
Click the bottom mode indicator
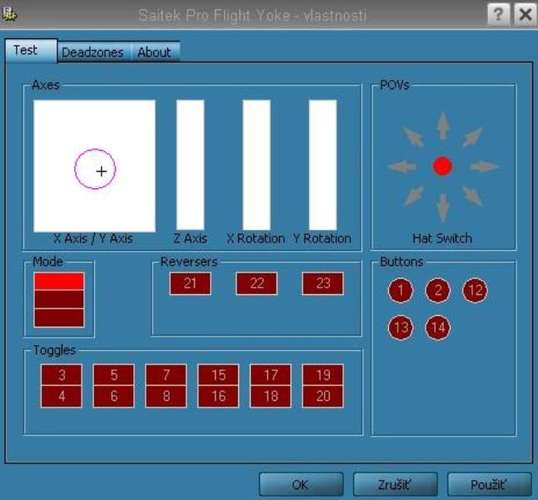pyautogui.click(x=59, y=318)
